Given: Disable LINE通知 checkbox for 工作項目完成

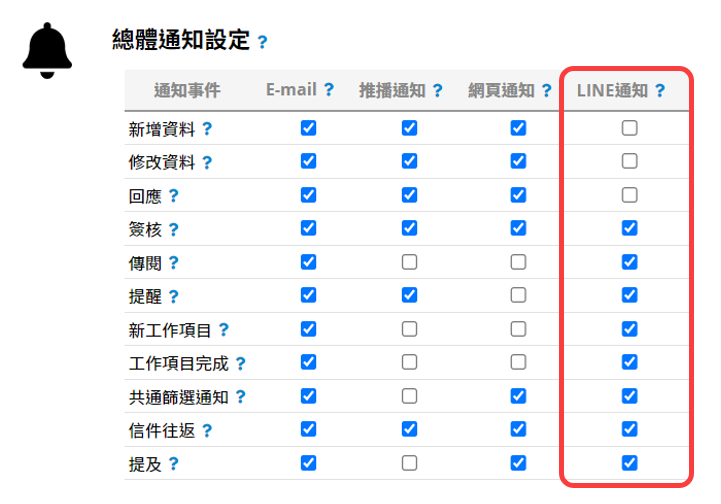Looking at the screenshot, I should tap(629, 362).
